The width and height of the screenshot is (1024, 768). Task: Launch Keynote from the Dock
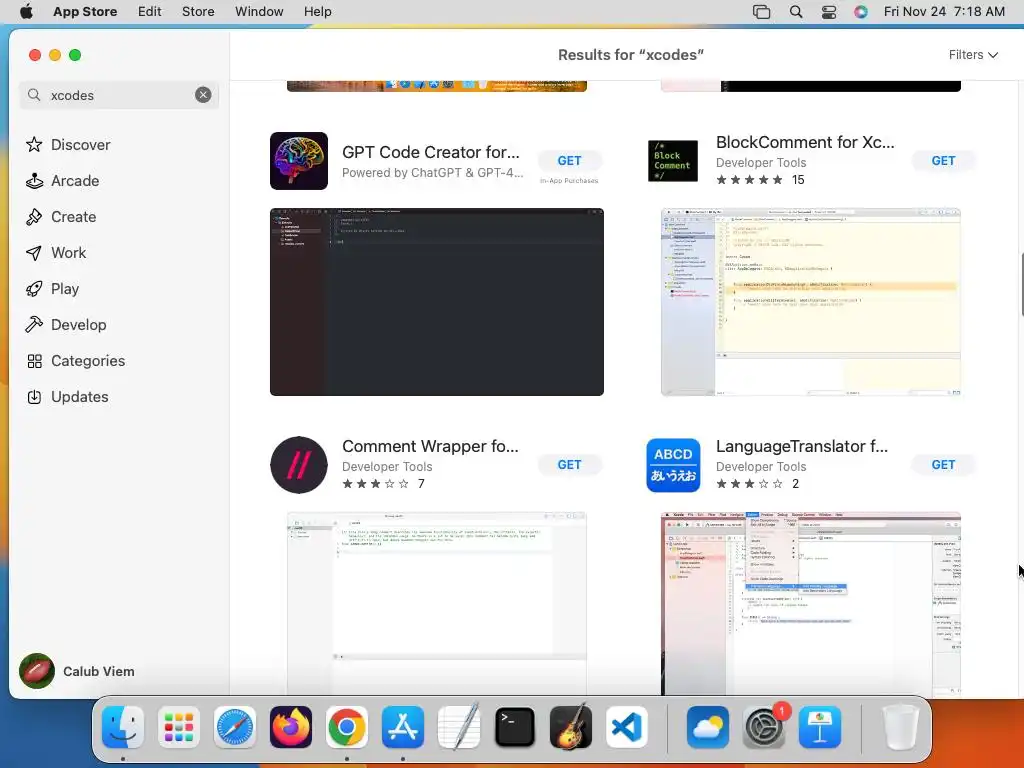pyautogui.click(x=820, y=727)
